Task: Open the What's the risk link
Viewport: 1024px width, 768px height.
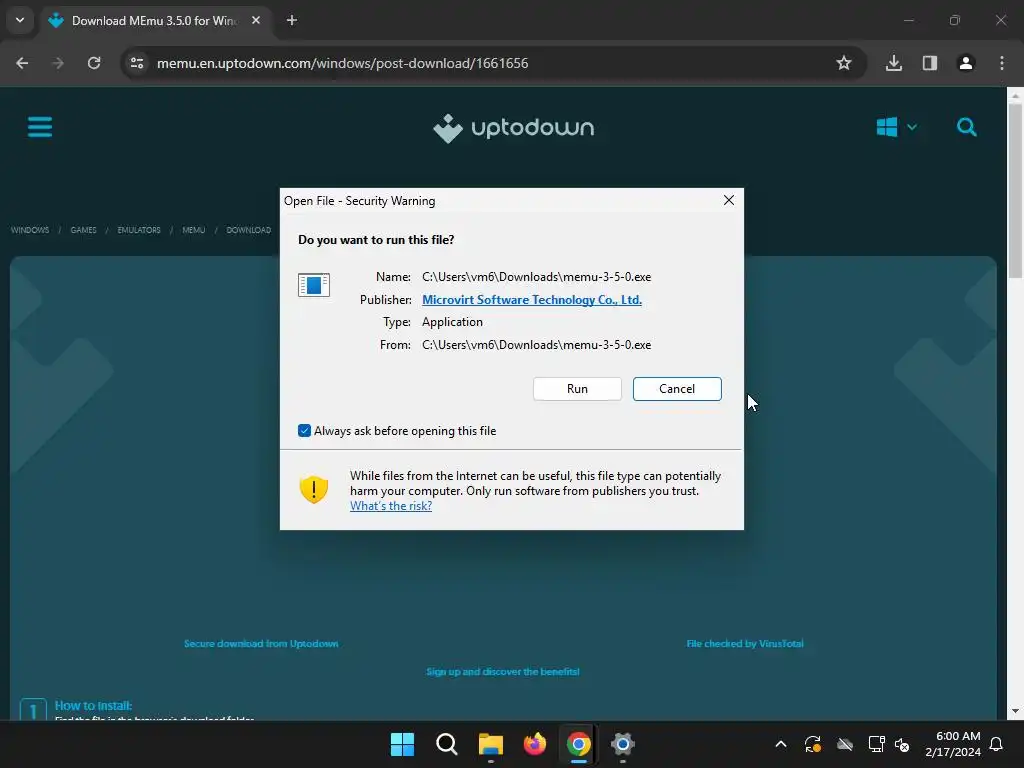Action: 391,506
